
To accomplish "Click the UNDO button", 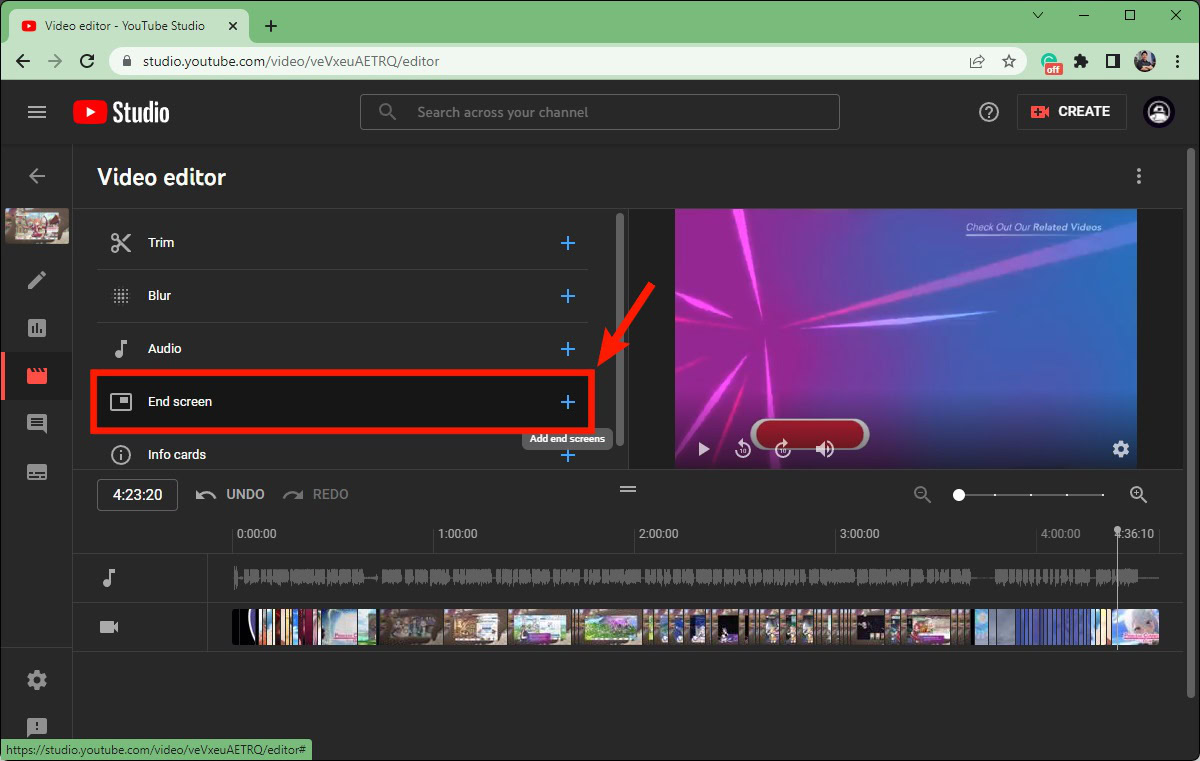I will (x=231, y=495).
